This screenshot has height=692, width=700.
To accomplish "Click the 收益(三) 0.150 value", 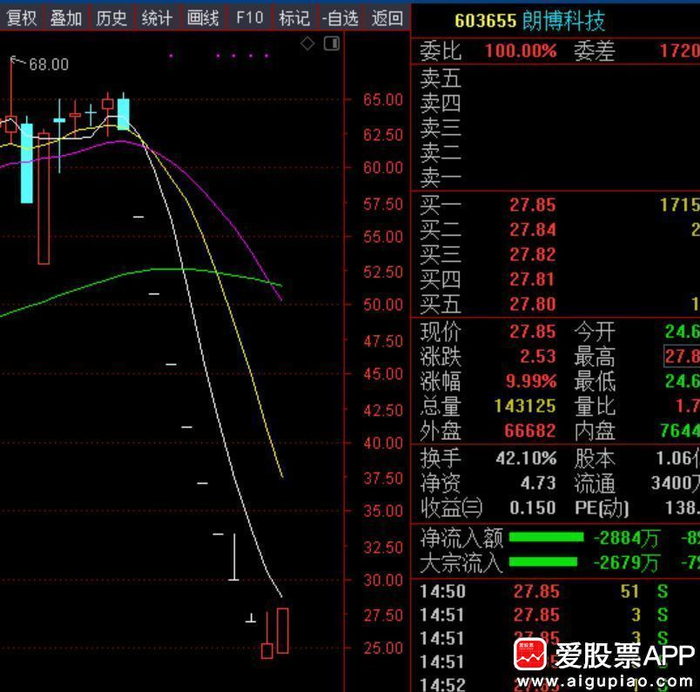I will coord(533,508).
